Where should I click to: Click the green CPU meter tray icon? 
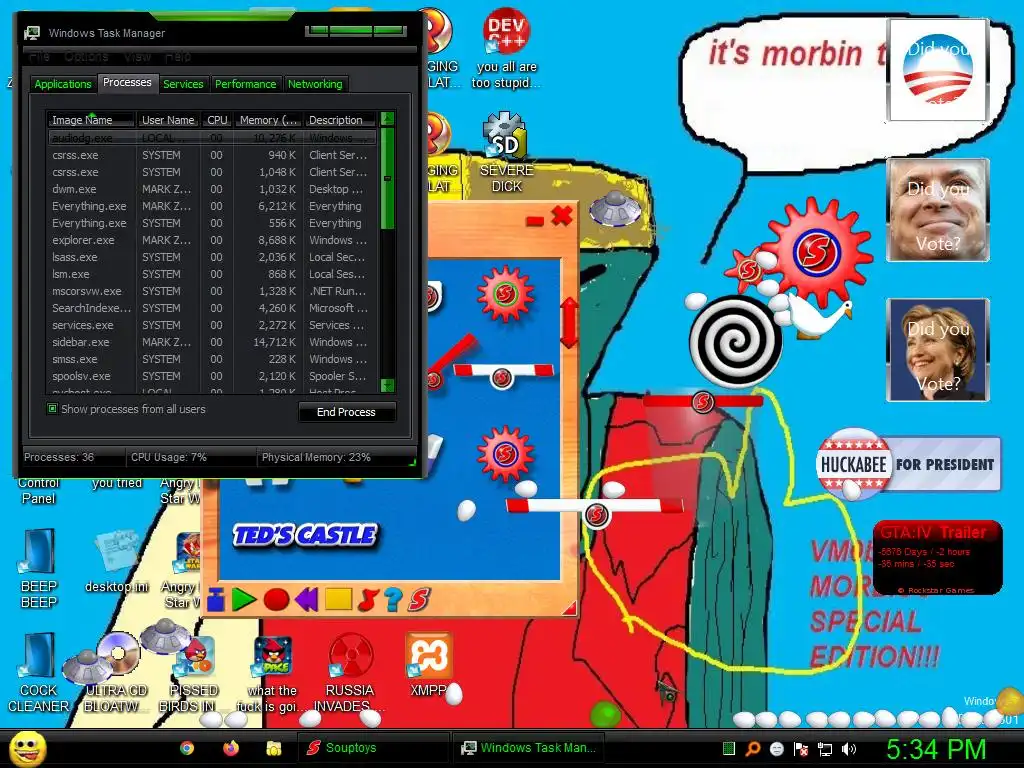tap(729, 748)
